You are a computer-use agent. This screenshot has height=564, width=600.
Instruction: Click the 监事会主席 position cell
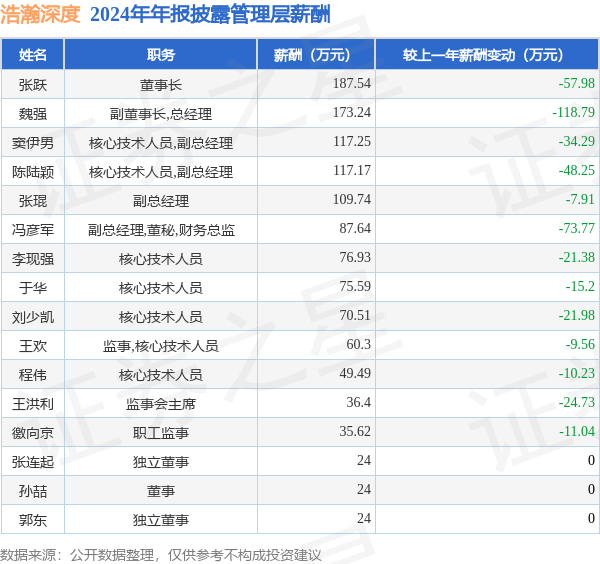click(x=161, y=404)
